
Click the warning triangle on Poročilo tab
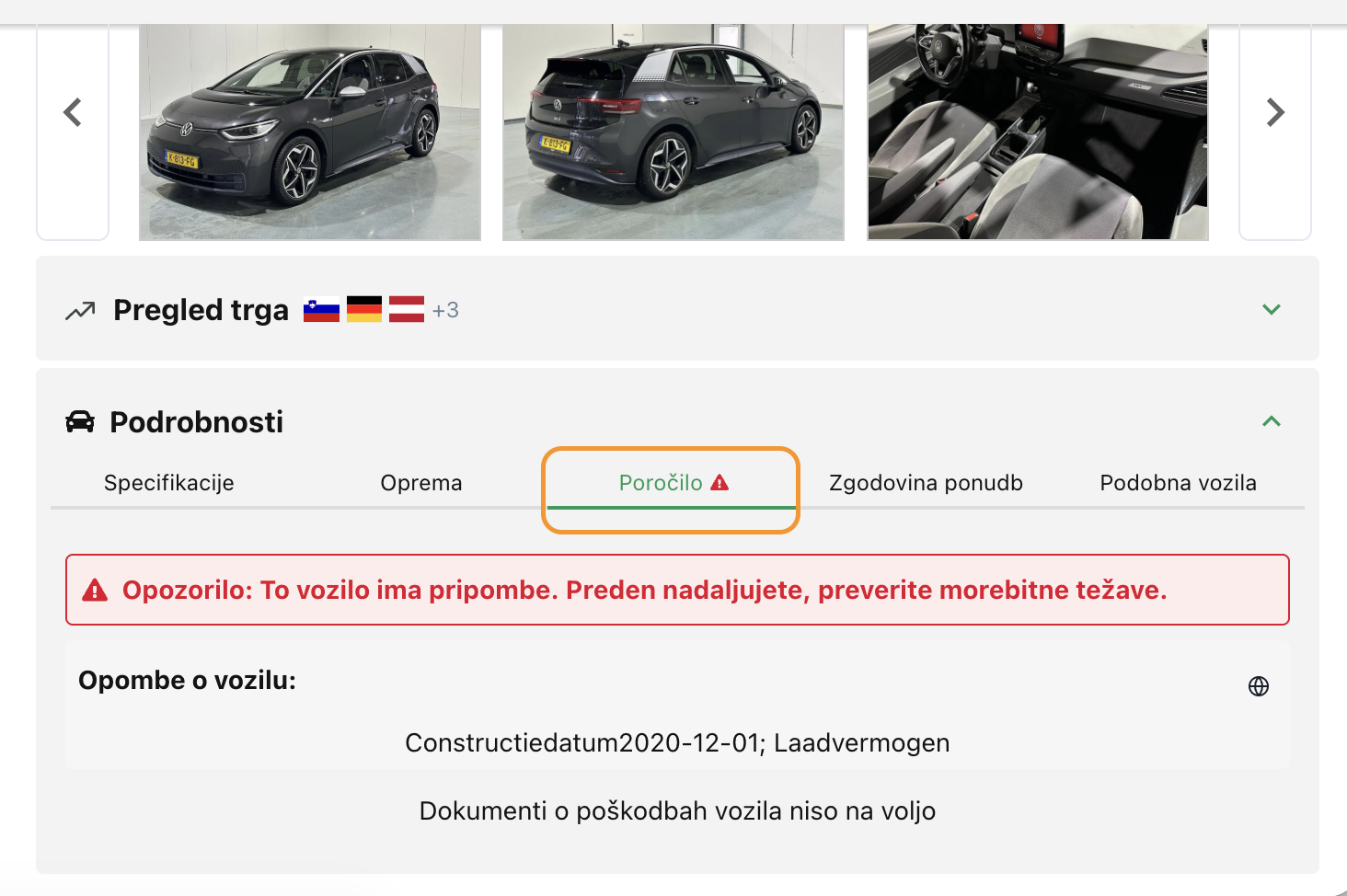pos(720,482)
